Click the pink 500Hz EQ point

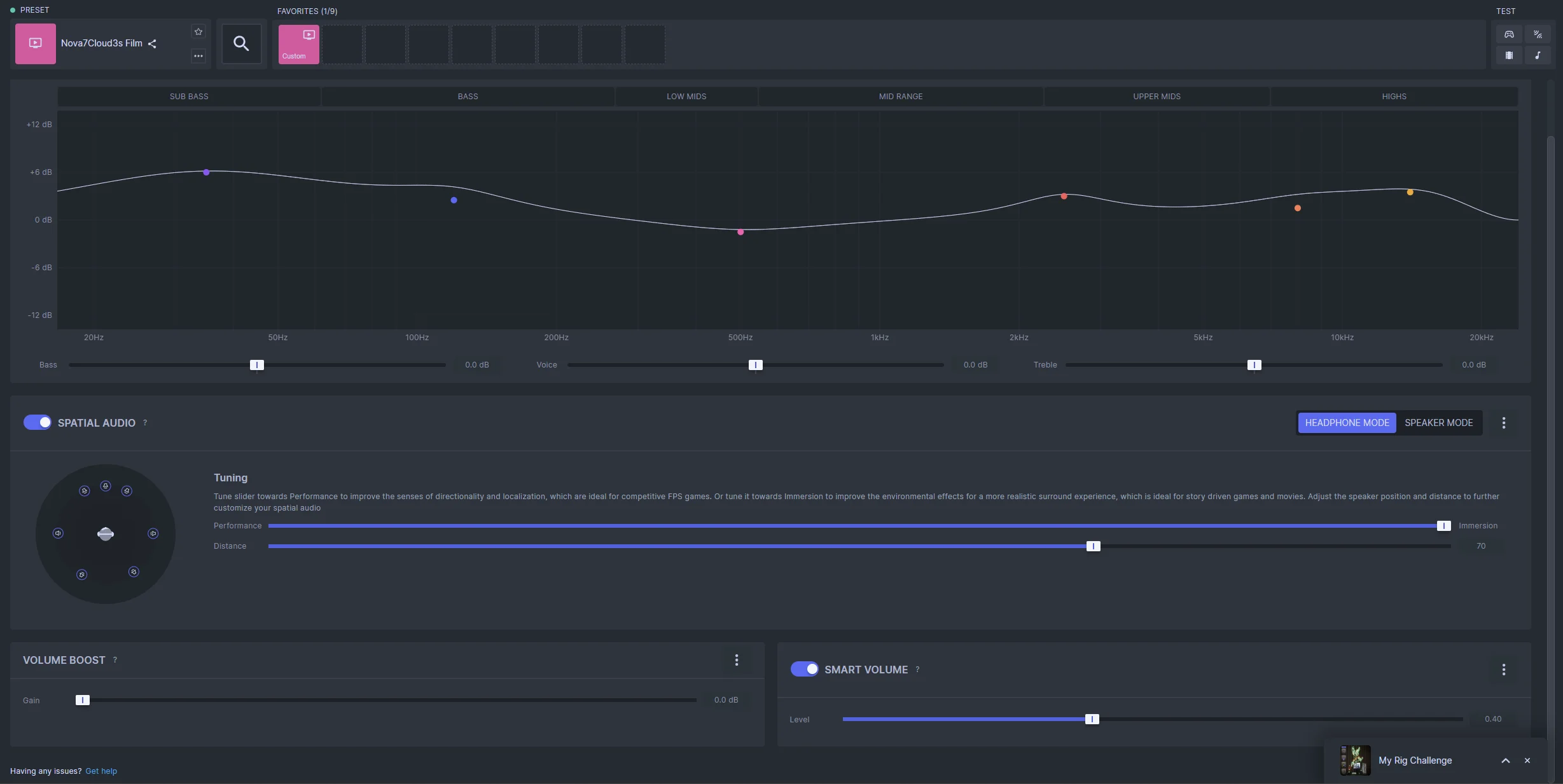coord(740,232)
